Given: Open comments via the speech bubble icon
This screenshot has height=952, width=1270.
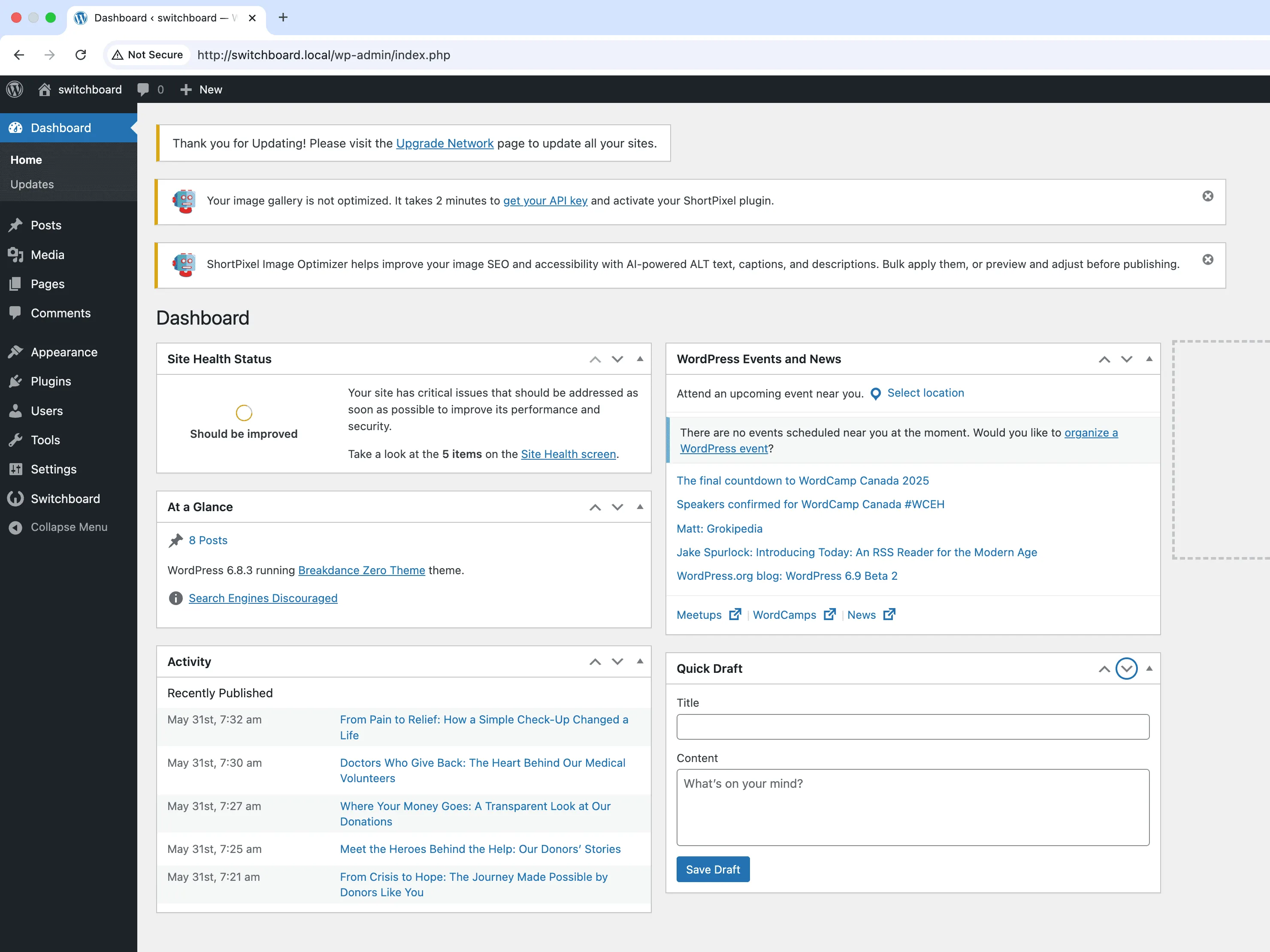Looking at the screenshot, I should [x=143, y=90].
